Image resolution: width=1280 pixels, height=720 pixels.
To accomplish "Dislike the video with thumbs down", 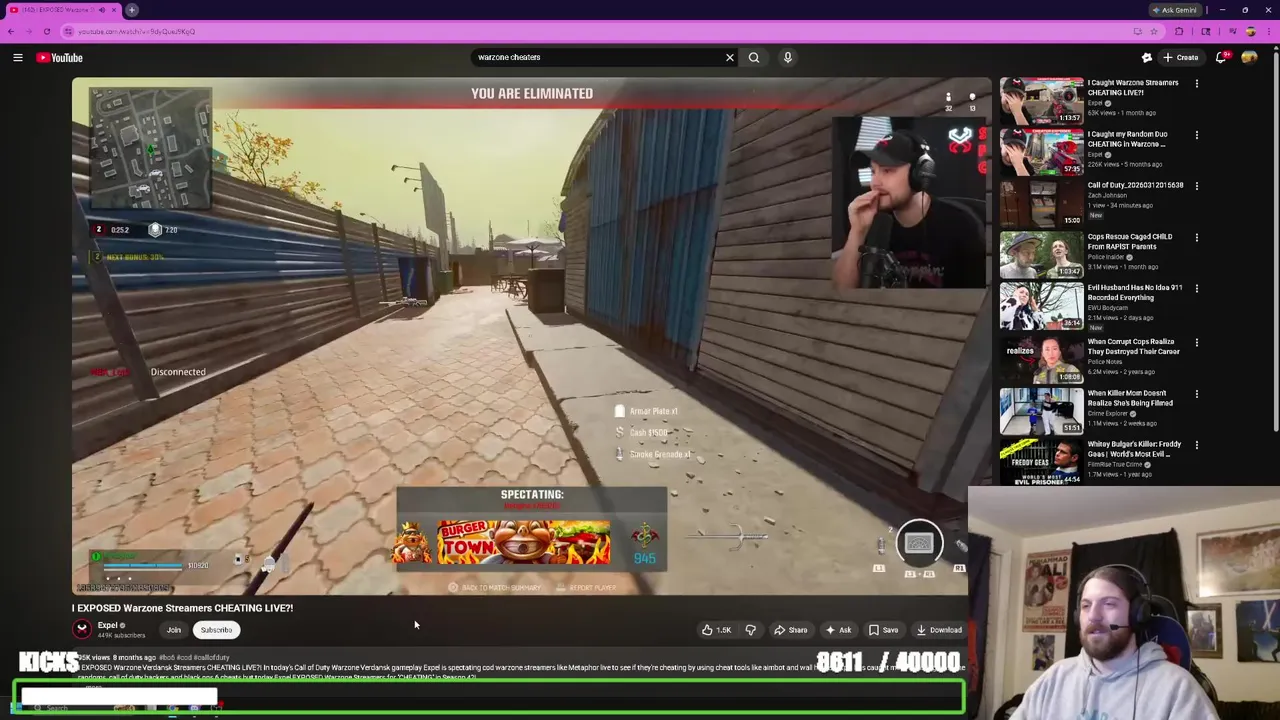I will click(751, 630).
